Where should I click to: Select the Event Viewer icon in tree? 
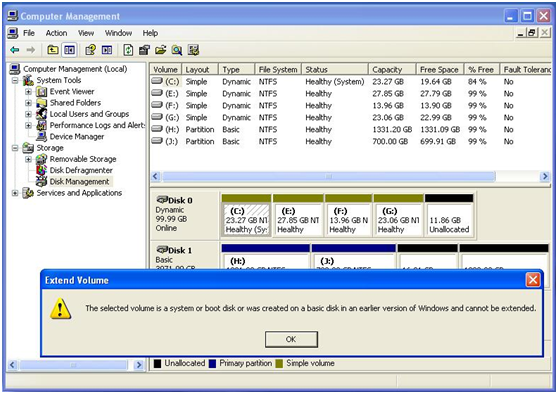(x=42, y=92)
